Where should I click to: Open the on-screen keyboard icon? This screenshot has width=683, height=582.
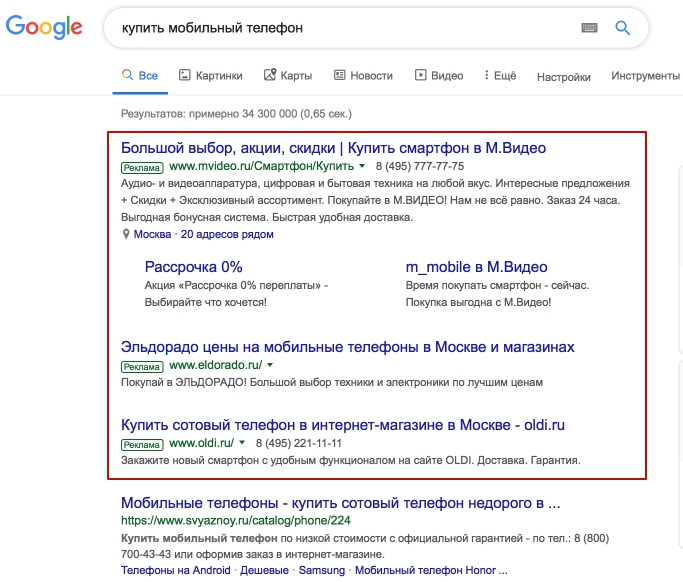click(588, 28)
